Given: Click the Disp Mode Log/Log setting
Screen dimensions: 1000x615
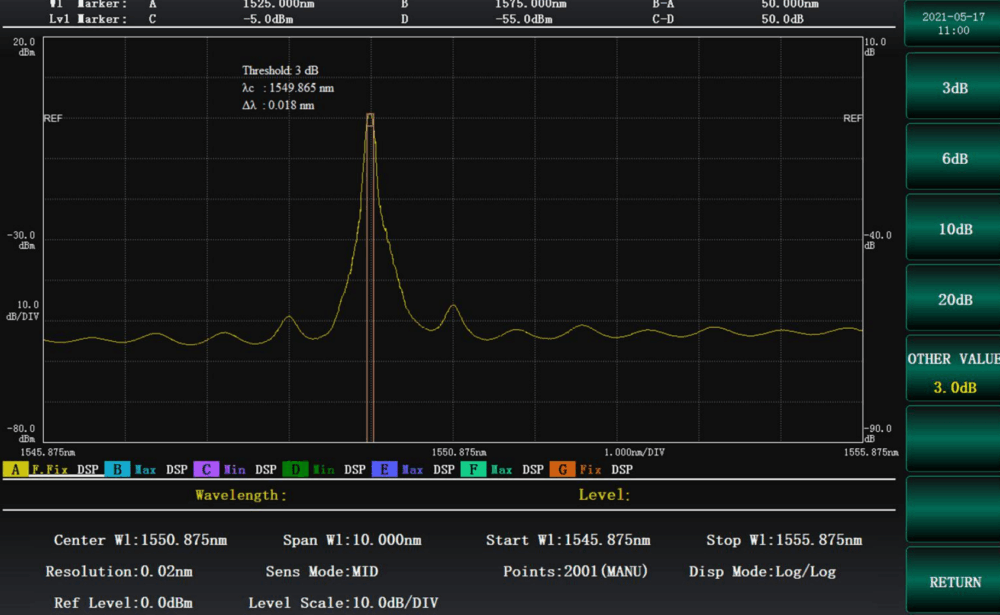Looking at the screenshot, I should [x=762, y=572].
